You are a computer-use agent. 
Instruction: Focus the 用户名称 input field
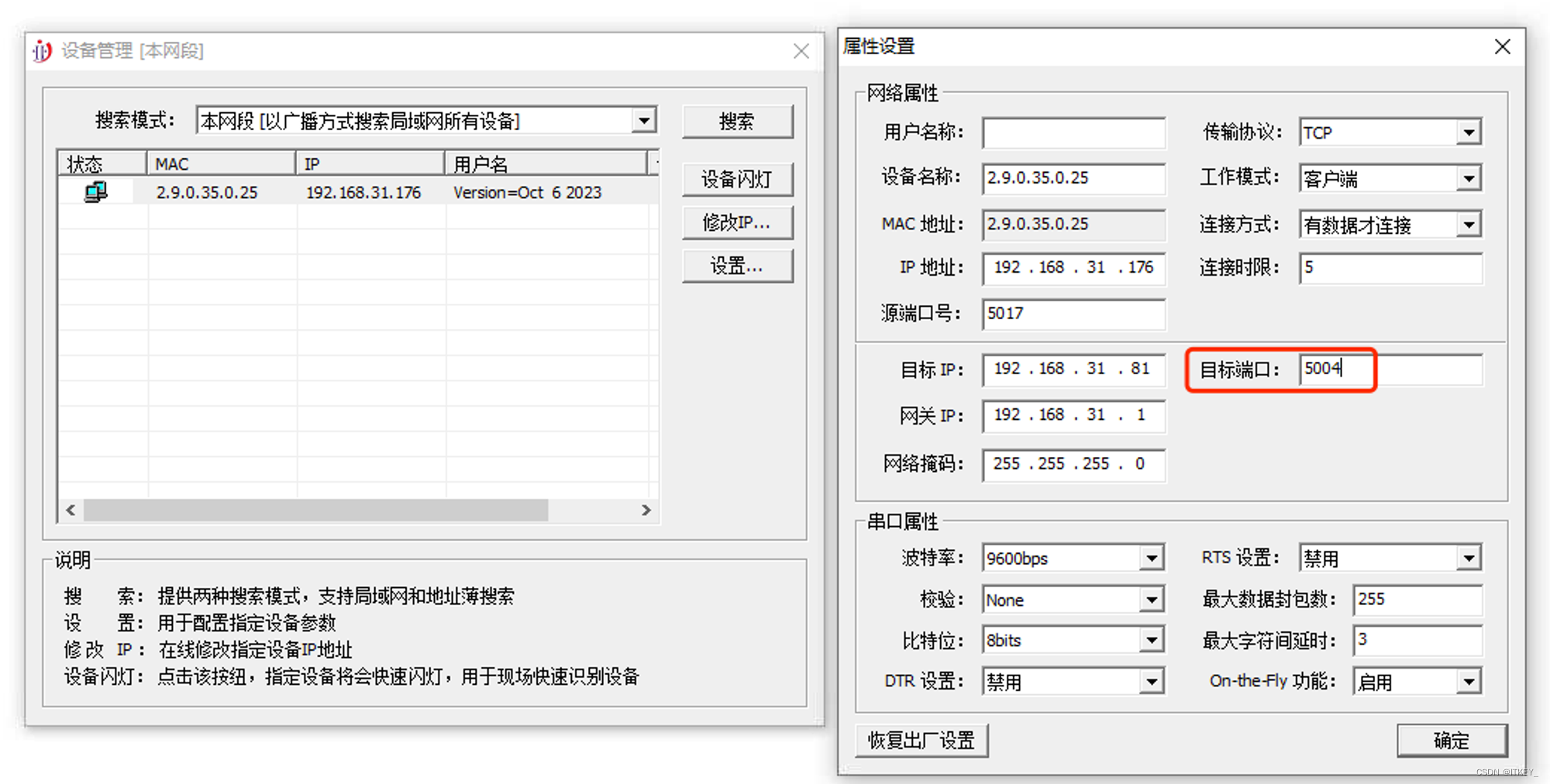1074,132
